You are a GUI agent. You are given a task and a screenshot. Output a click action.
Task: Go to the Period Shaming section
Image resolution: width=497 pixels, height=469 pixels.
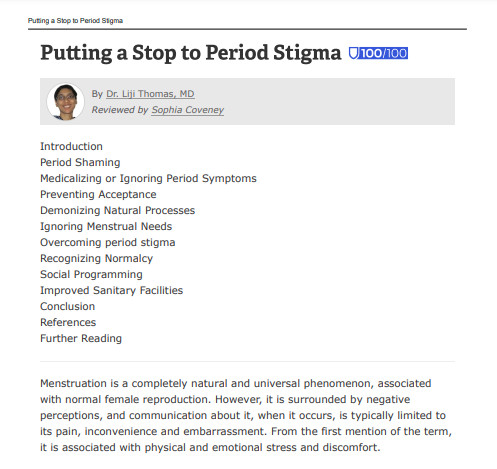[x=80, y=162]
